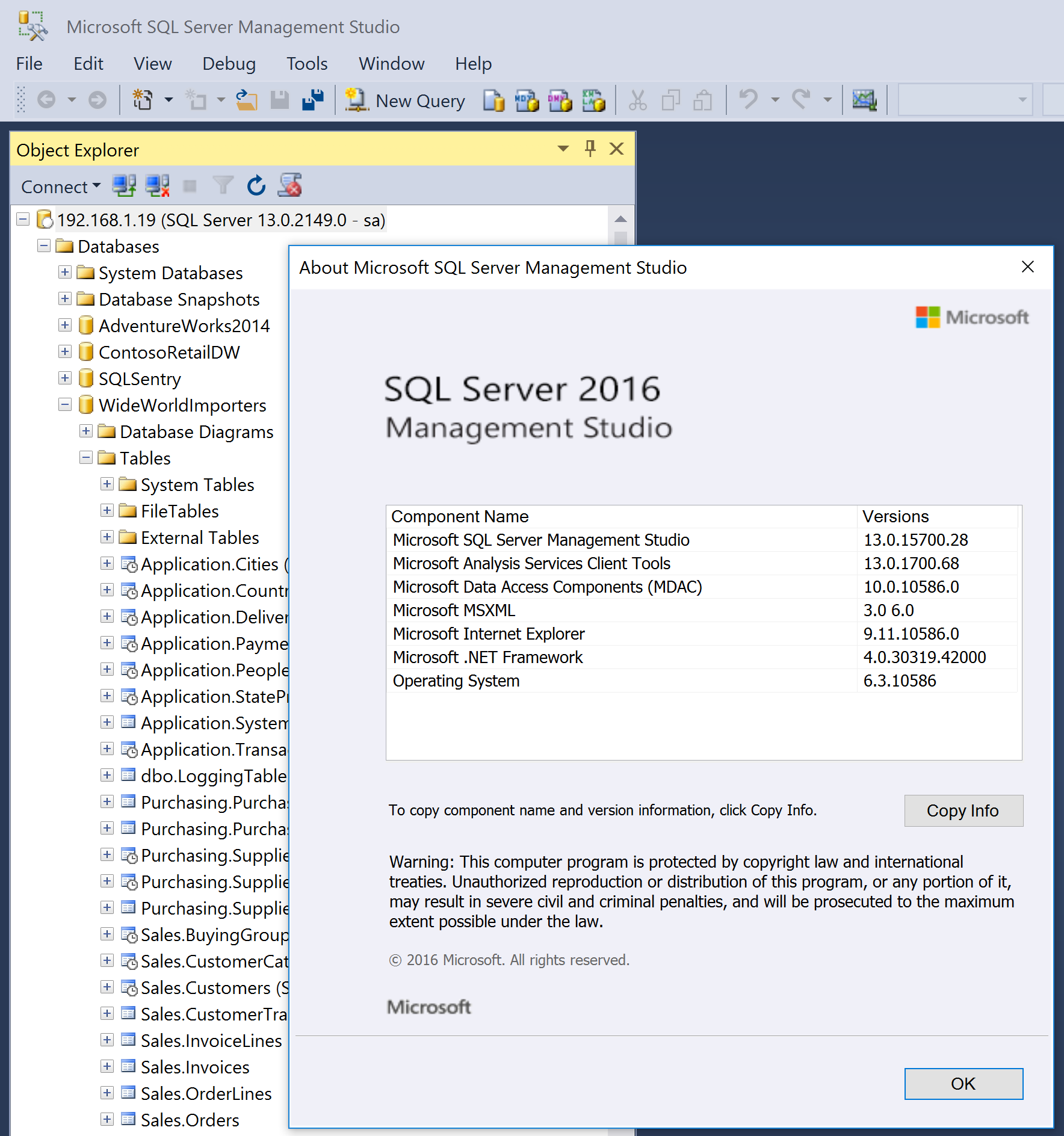
Task: Click the Navigate Backward arrow icon
Action: 46,100
